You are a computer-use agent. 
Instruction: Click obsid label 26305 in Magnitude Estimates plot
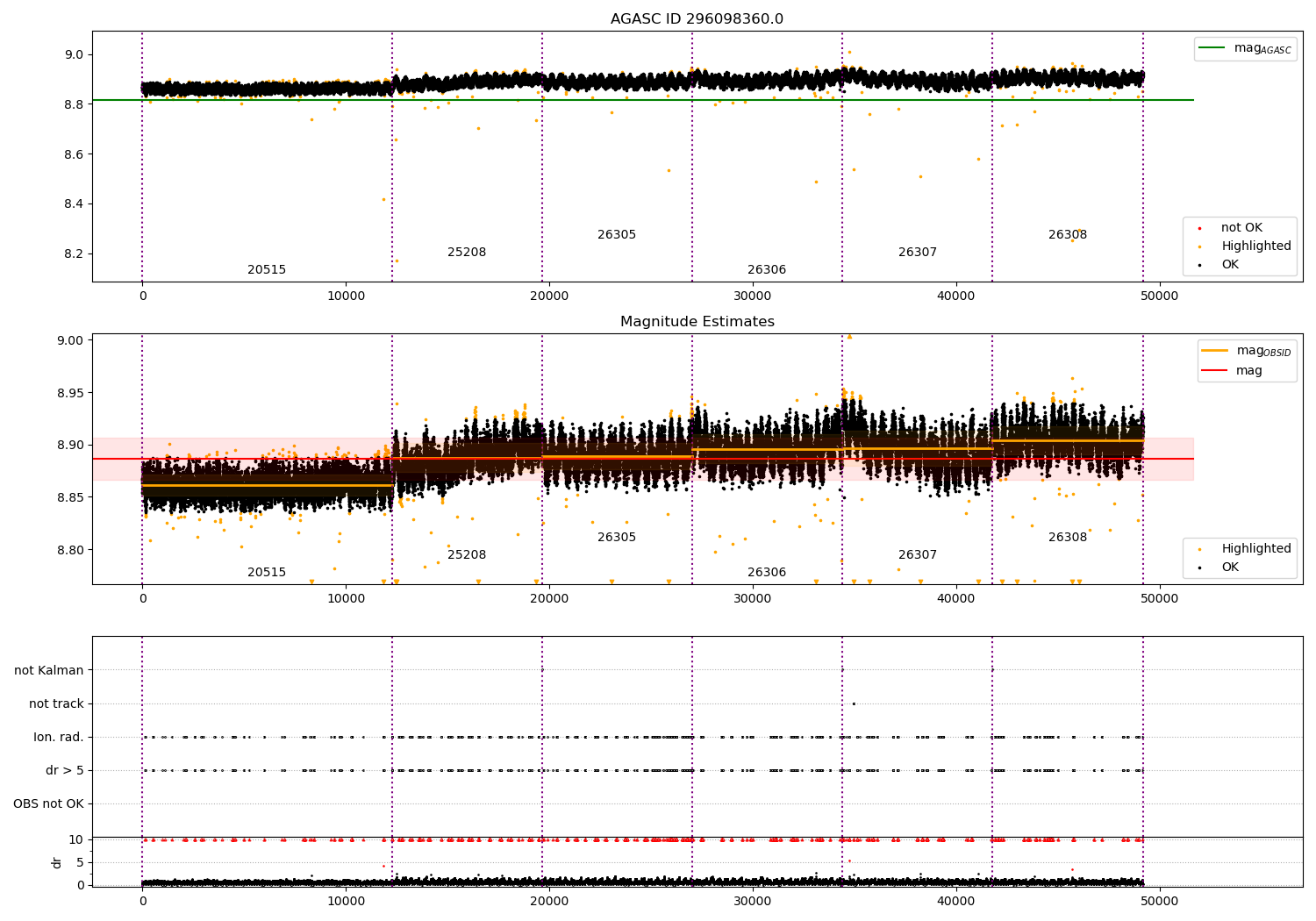[x=617, y=538]
